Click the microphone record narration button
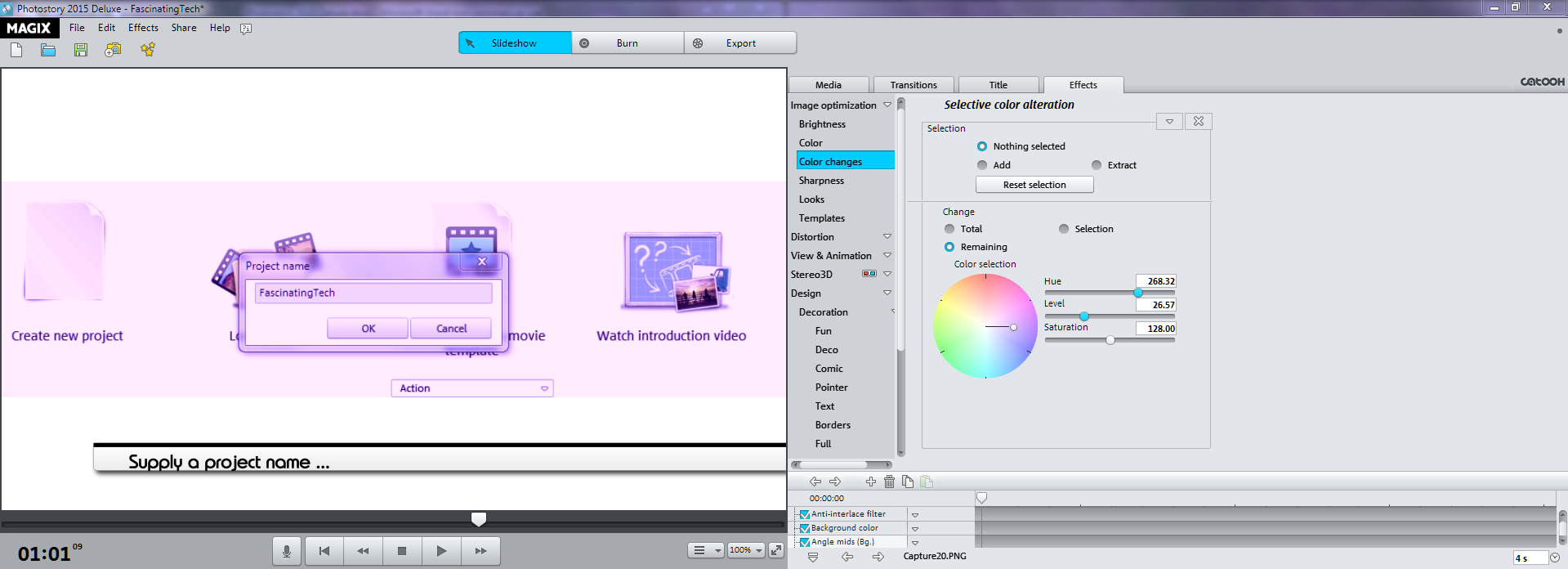The image size is (1568, 569). coord(287,551)
